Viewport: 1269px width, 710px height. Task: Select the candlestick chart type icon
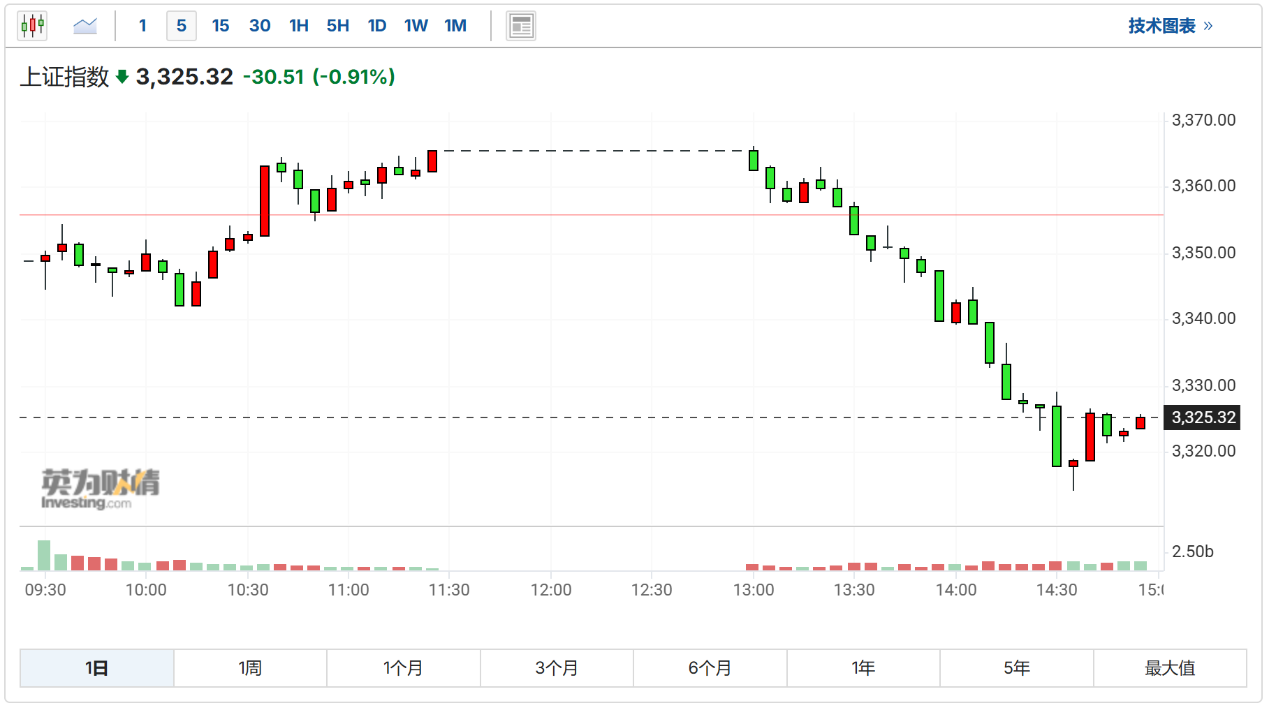pos(33,25)
